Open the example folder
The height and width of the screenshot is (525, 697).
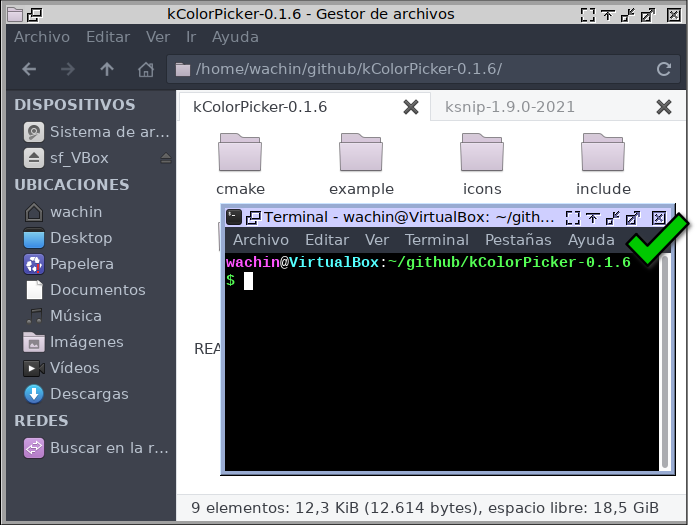[361, 164]
